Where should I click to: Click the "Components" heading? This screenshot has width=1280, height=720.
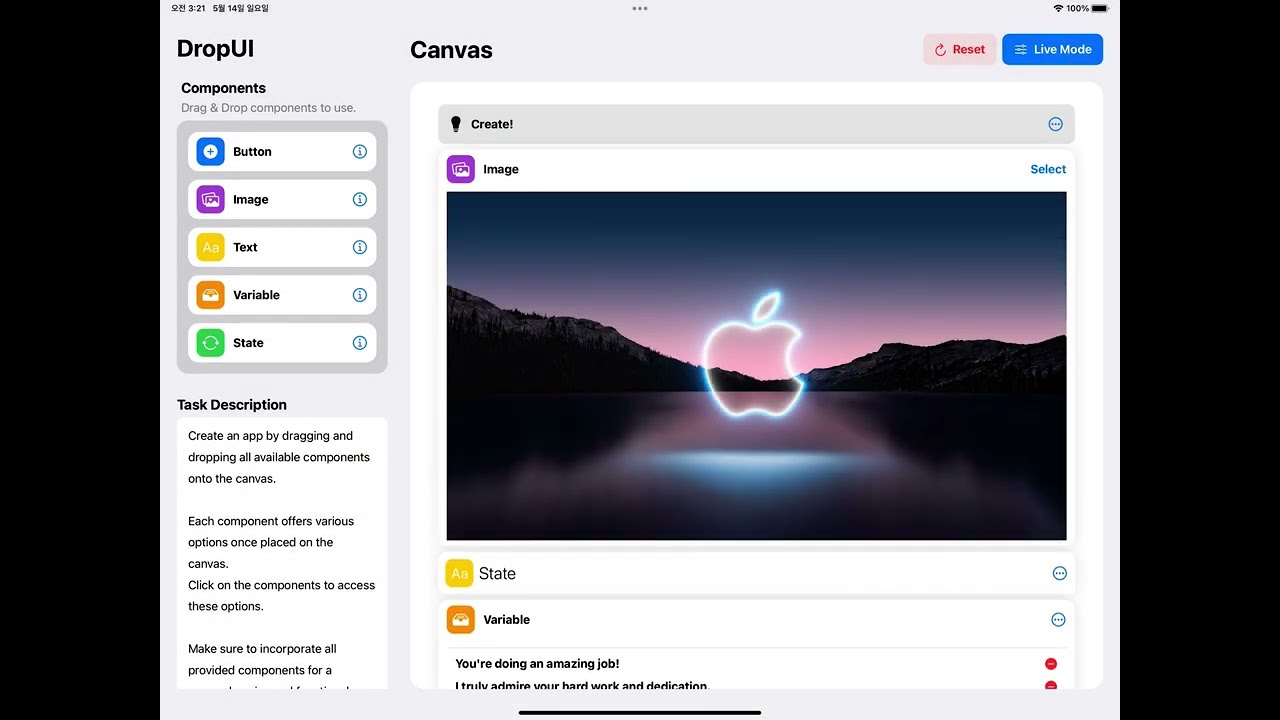(223, 88)
